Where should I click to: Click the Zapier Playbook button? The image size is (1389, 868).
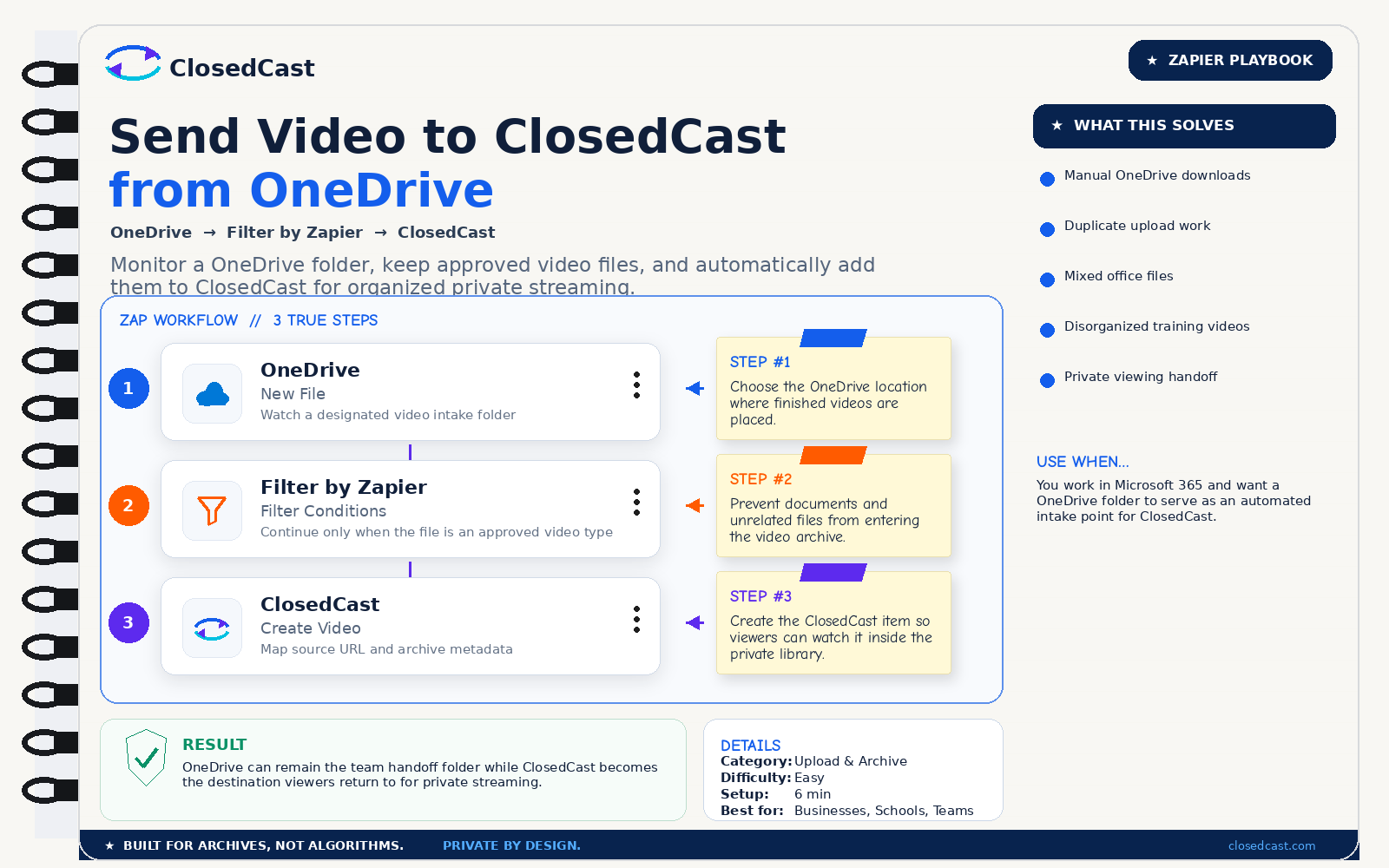click(1230, 60)
